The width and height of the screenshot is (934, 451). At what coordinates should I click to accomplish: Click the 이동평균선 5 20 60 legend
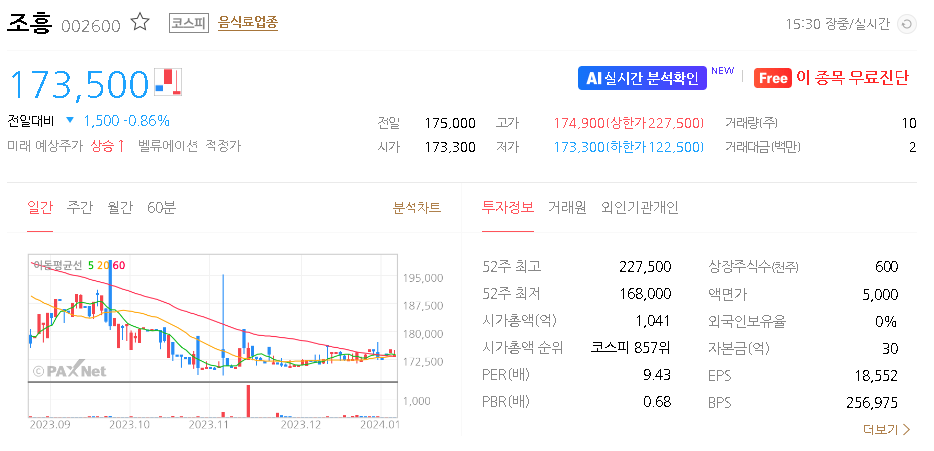coord(79,265)
